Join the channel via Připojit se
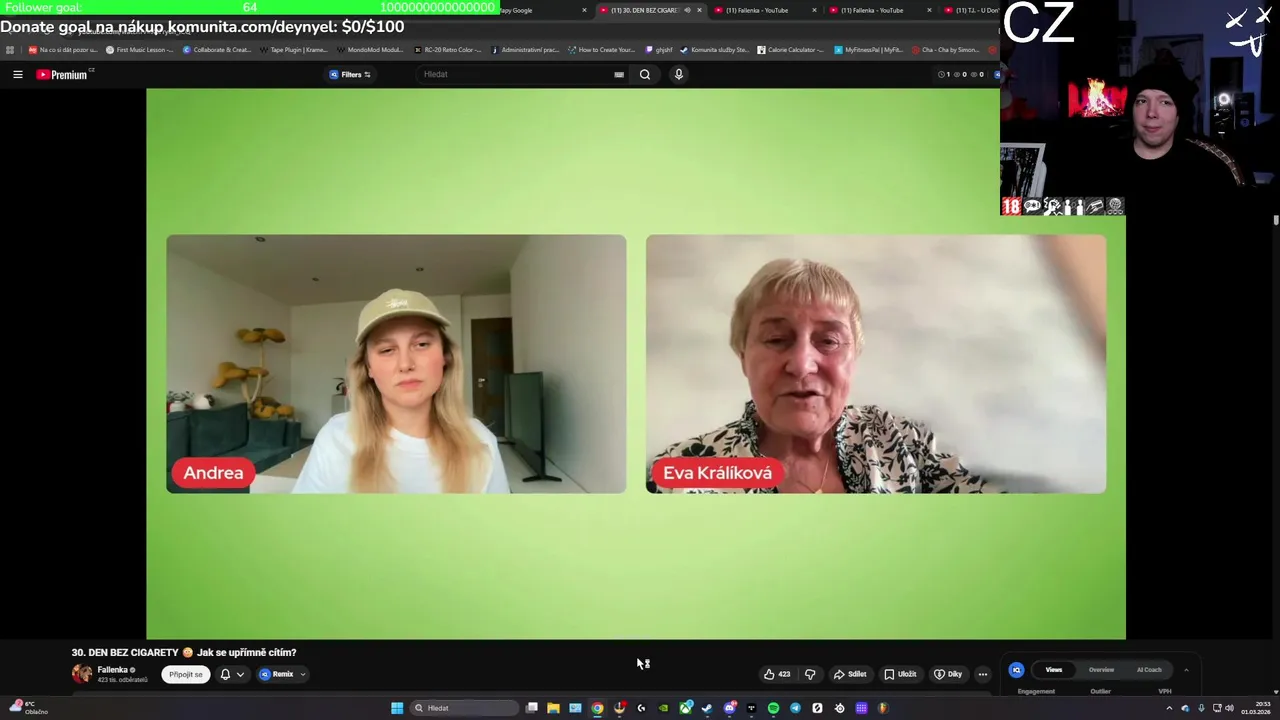Image resolution: width=1280 pixels, height=720 pixels. tap(186, 674)
